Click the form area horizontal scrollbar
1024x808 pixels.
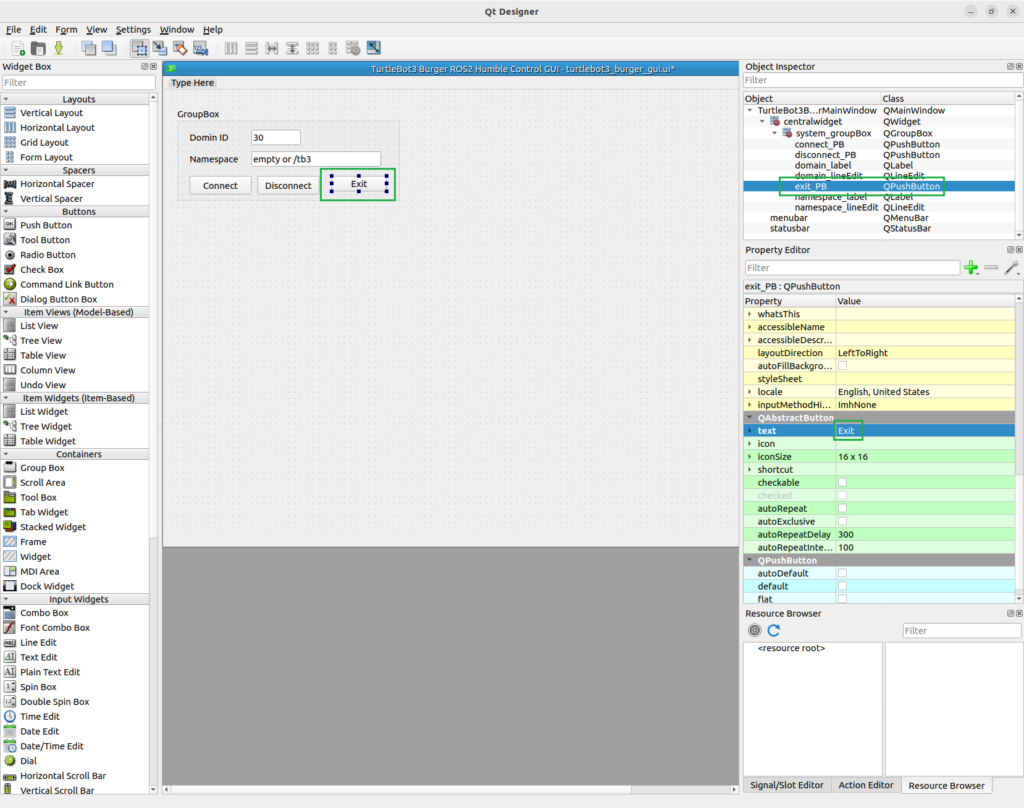coord(451,790)
